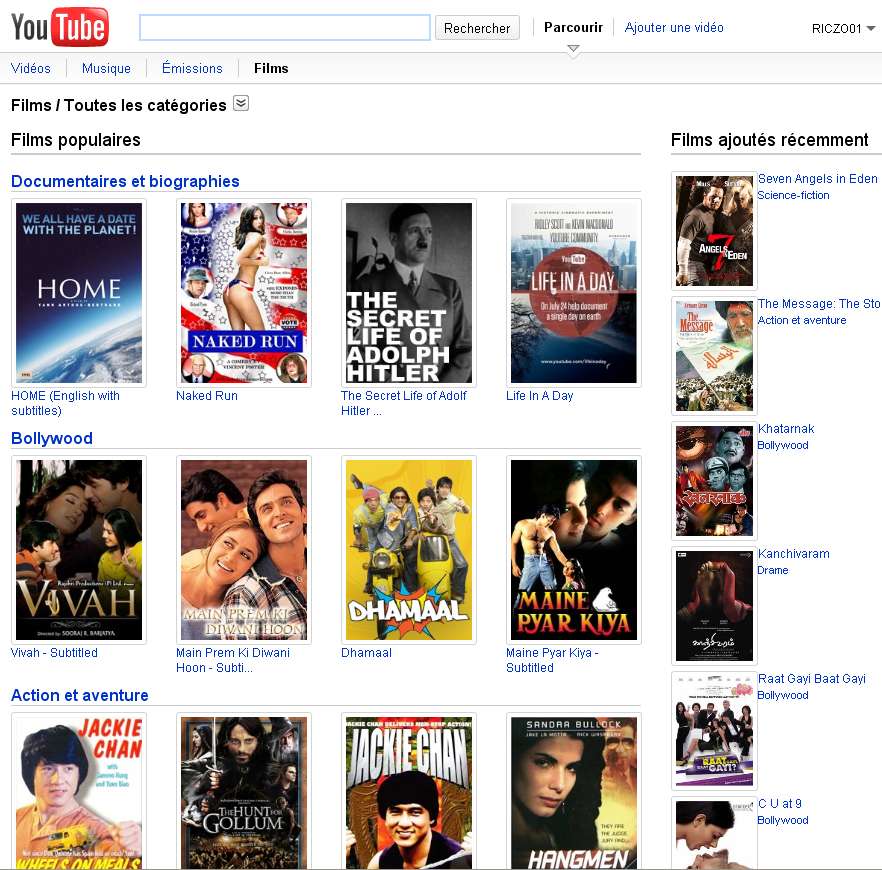Expand the categories selector next to Toutes les catégories

240,103
